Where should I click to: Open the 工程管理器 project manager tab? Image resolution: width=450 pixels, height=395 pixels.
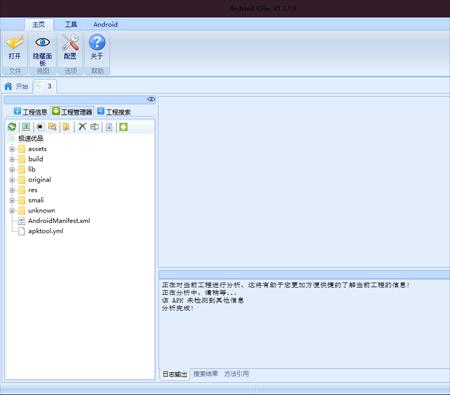(x=72, y=112)
